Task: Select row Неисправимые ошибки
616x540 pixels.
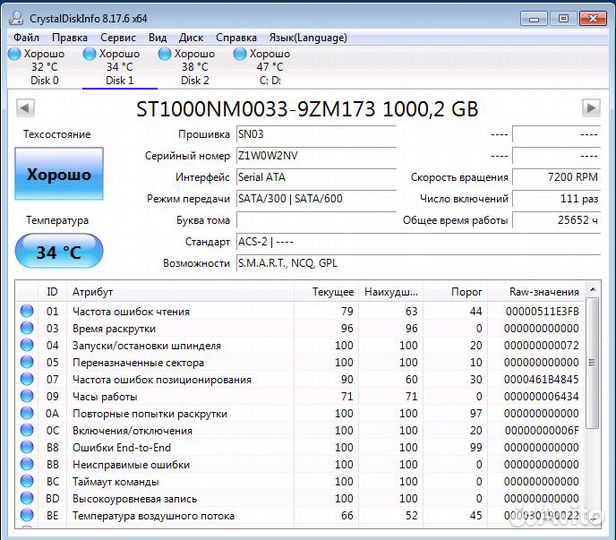Action: click(x=300, y=464)
